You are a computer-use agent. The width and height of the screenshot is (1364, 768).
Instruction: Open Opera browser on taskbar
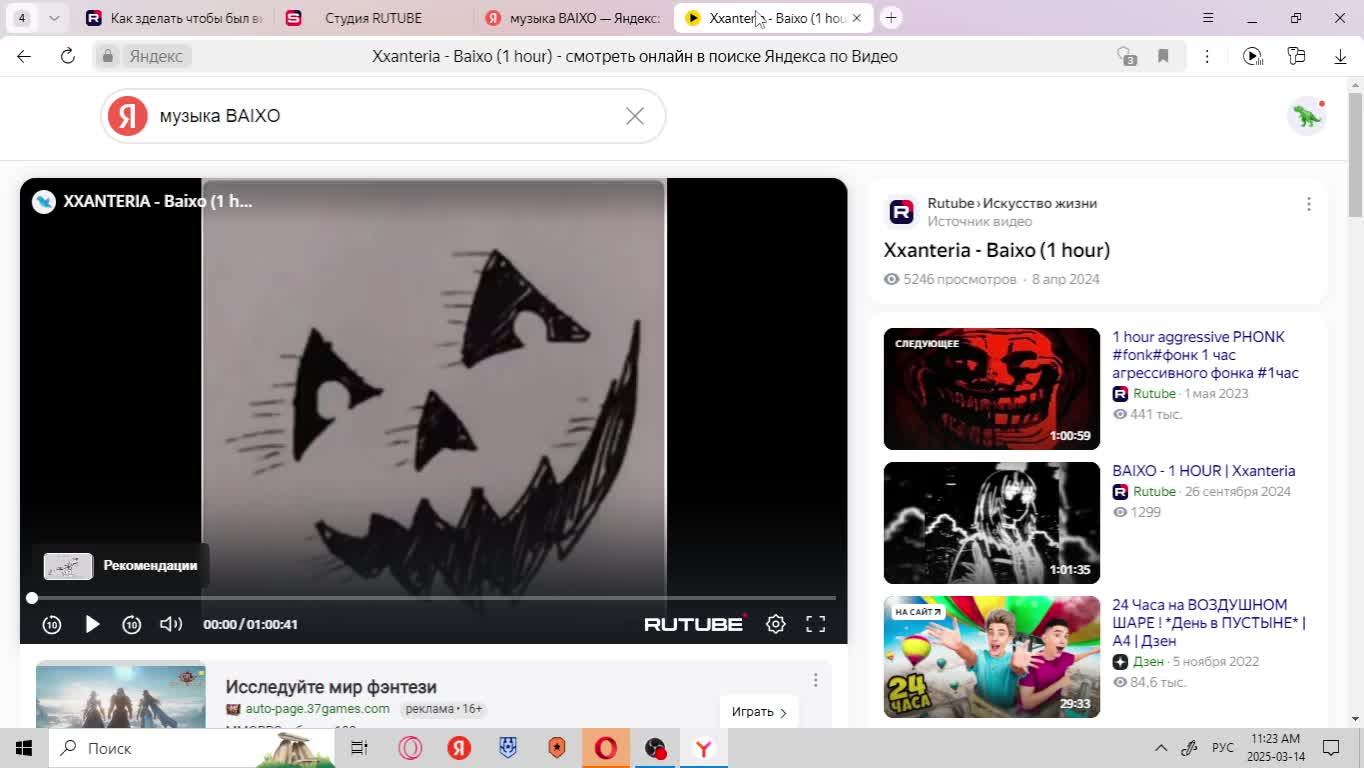410,748
